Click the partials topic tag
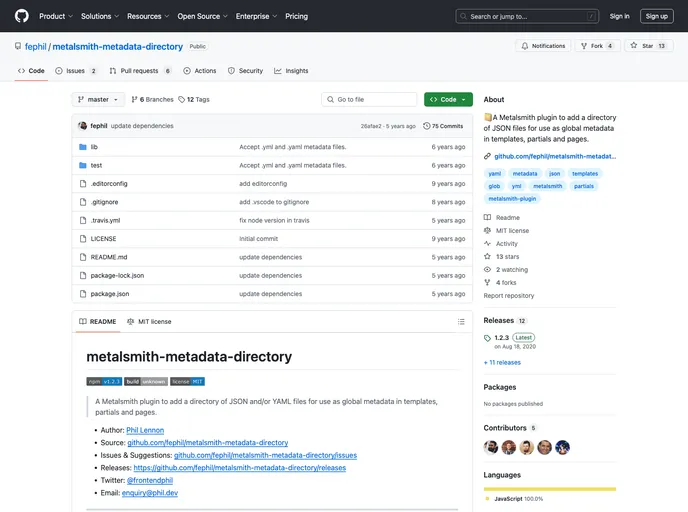 pyautogui.click(x=584, y=186)
